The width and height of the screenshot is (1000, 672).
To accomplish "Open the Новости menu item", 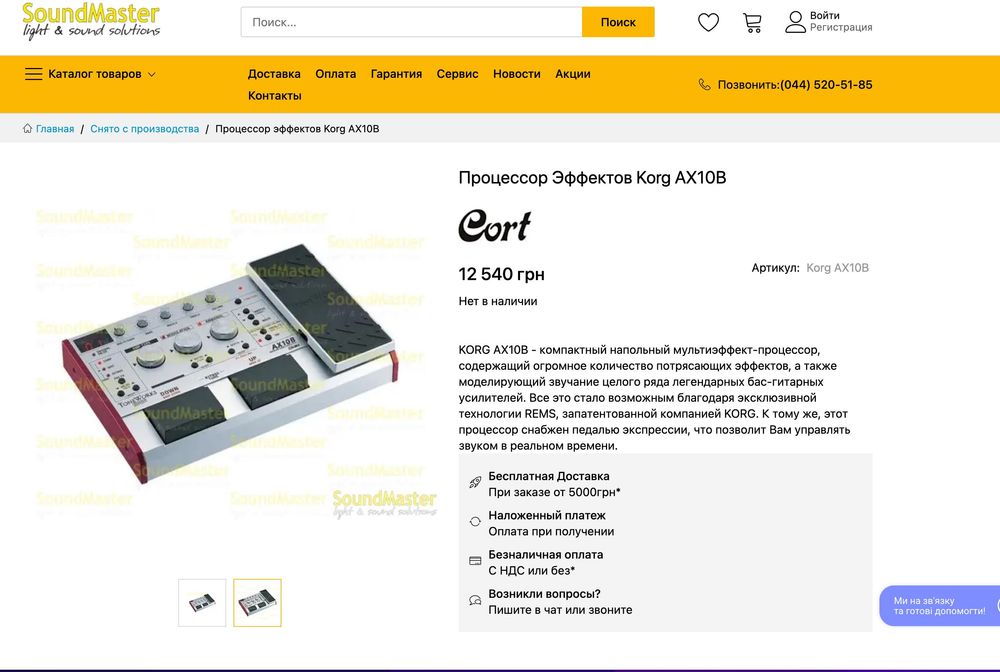I will pos(517,74).
